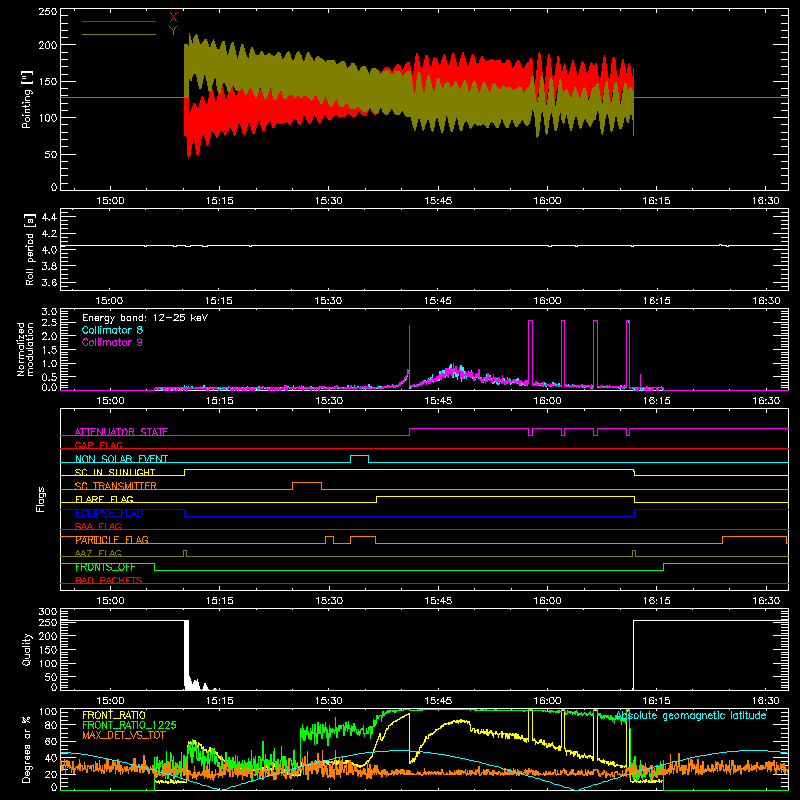Click the 3.6 tick on Roll period axis
This screenshot has height=800, width=800.
click(x=49, y=282)
